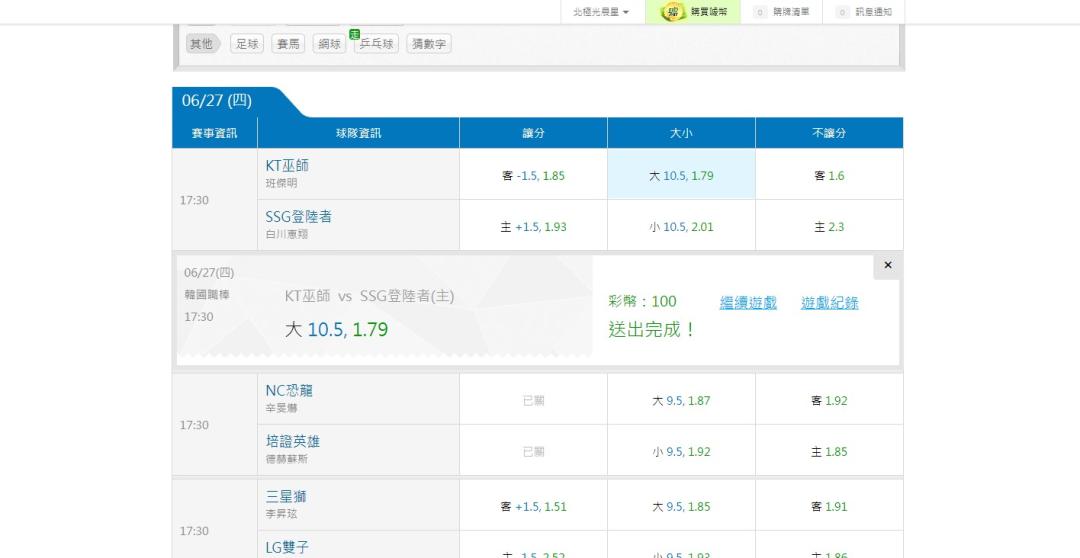1080x558 pixels.
Task: Open 培證英雄 team link
Action: click(293, 442)
